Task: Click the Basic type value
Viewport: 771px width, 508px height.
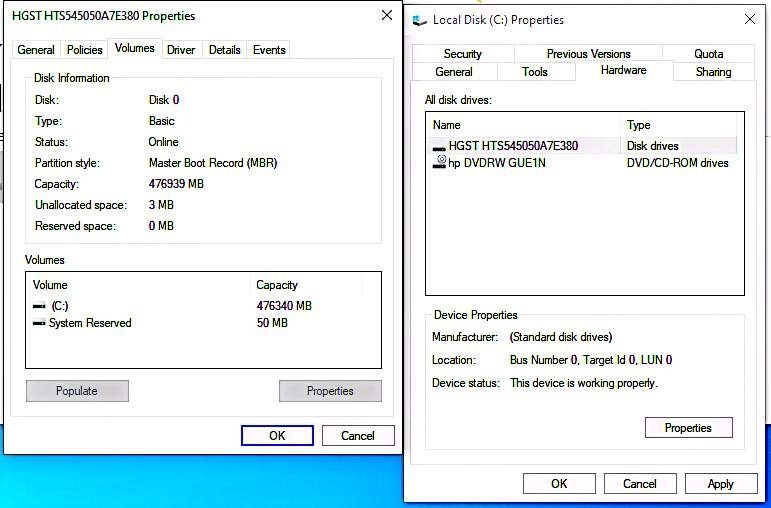Action: click(x=162, y=121)
